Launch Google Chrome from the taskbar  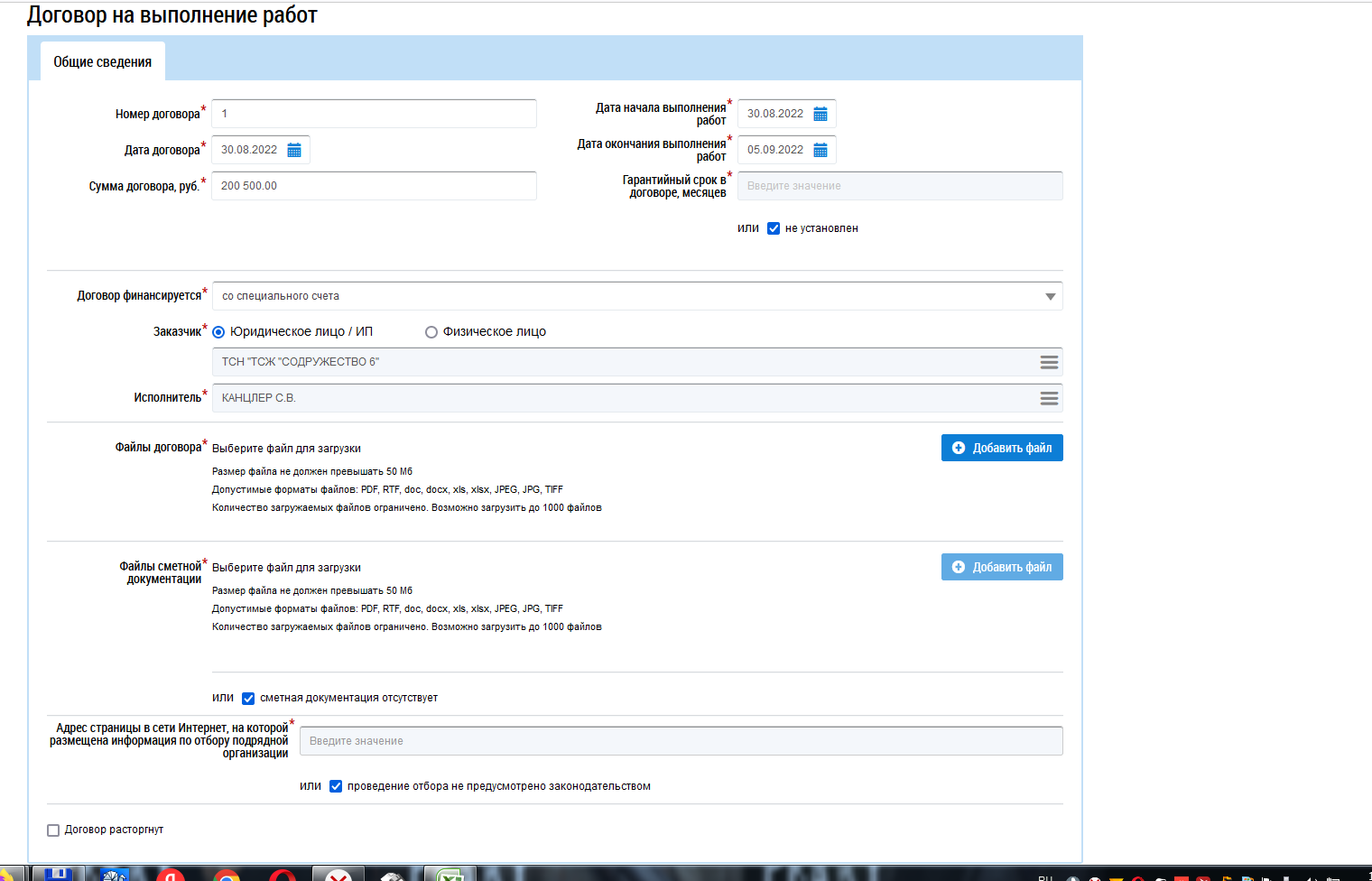pos(227,876)
